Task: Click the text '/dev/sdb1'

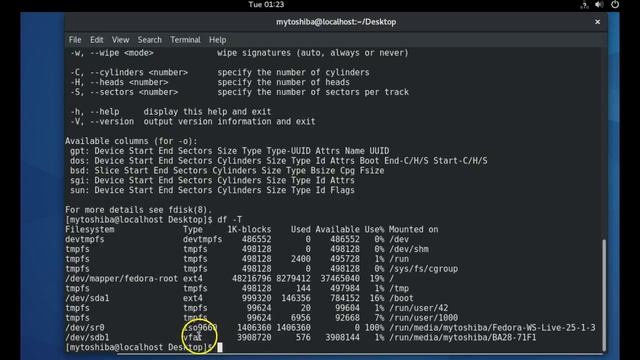Action: tap(87, 338)
